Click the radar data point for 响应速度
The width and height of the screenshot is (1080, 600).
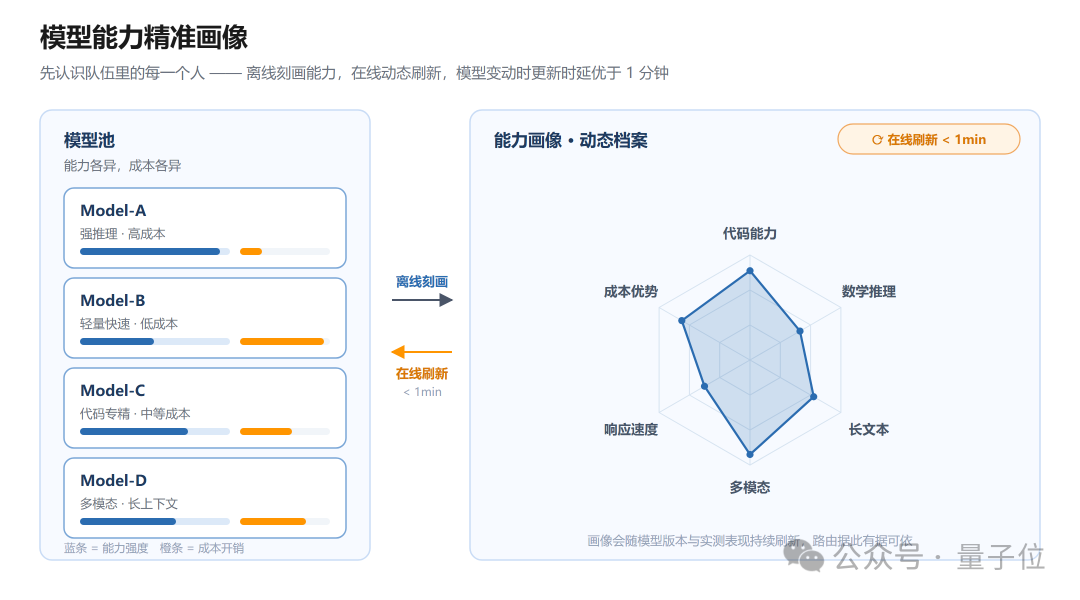tap(705, 386)
